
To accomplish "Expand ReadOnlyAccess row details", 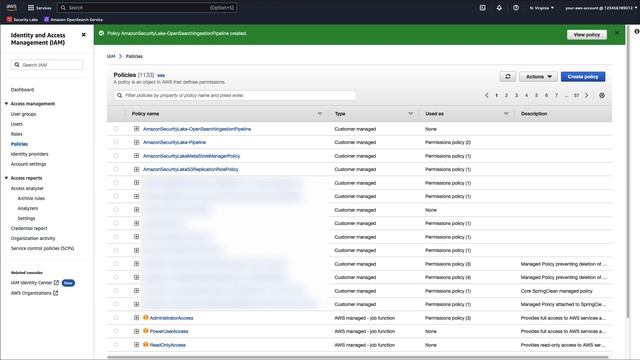I will tap(136, 344).
